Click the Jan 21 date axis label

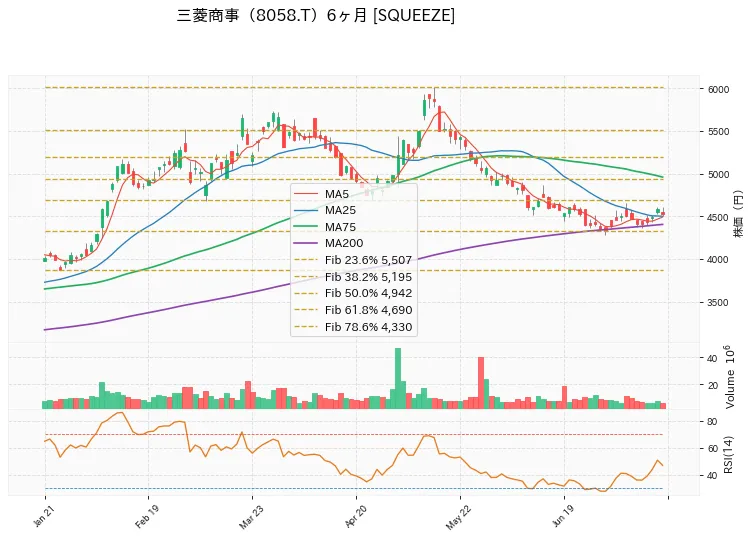43,517
